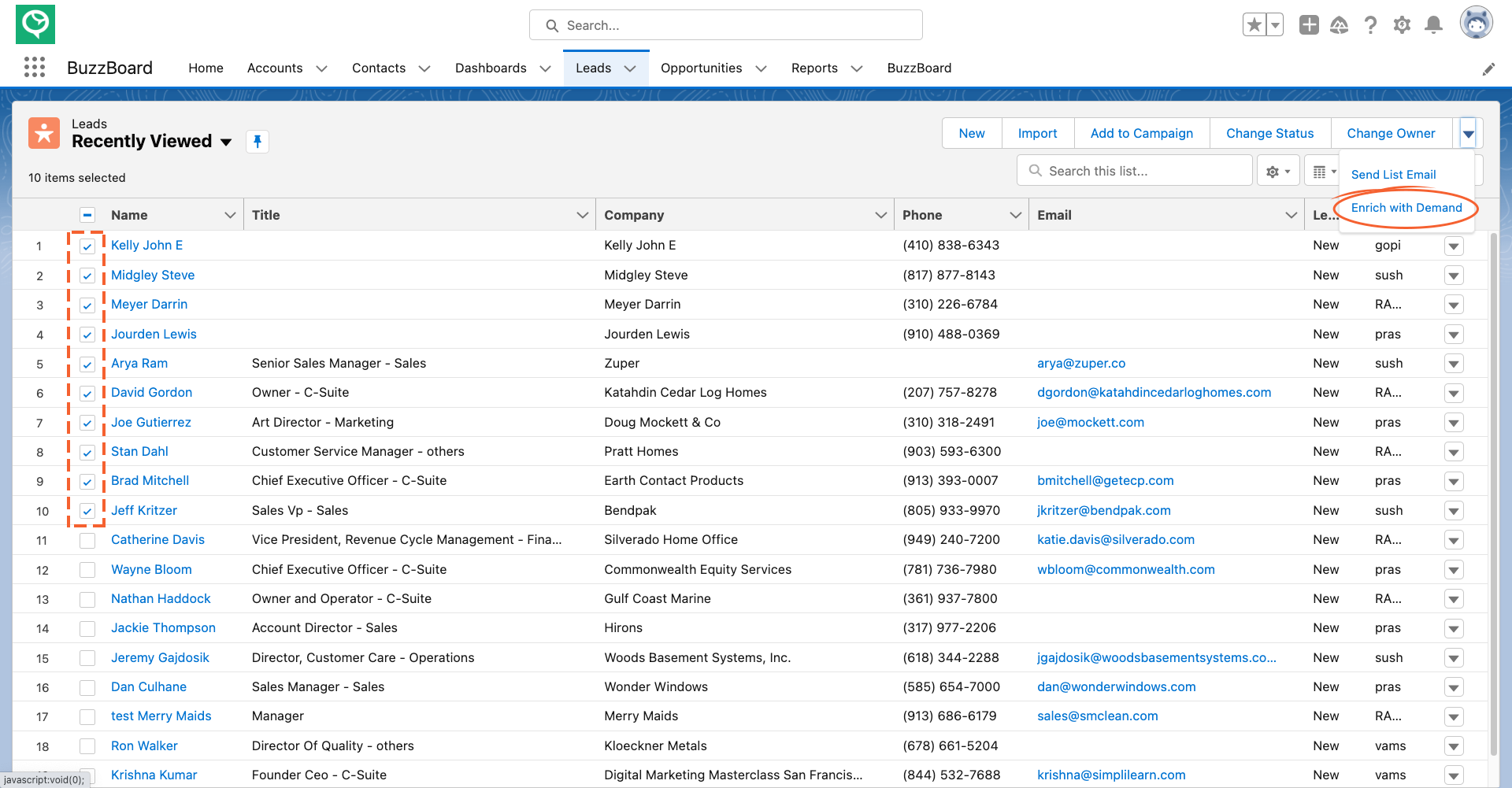Check the Jeremy Gajdosik row checkbox
Viewport: 1512px width, 788px height.
[87, 658]
